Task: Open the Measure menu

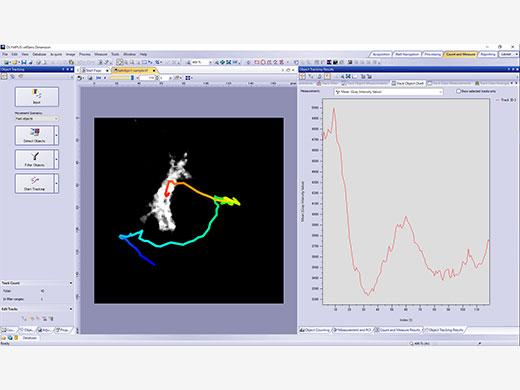Action: click(101, 54)
